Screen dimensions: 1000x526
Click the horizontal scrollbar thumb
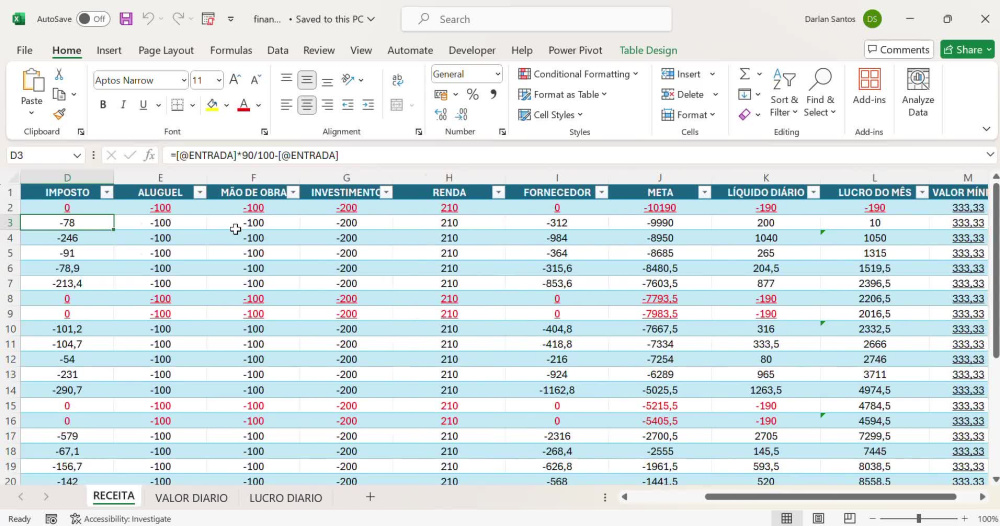(830, 497)
